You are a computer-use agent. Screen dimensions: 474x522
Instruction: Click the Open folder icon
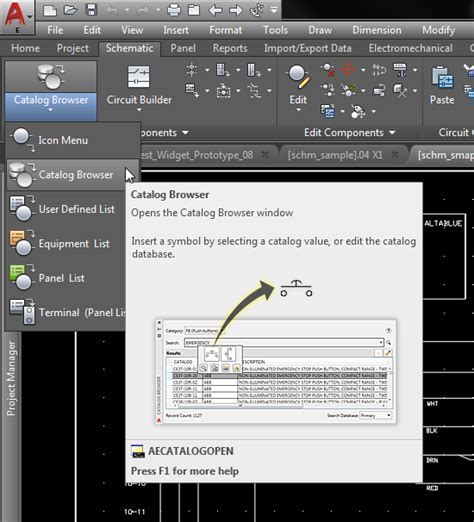pos(70,10)
